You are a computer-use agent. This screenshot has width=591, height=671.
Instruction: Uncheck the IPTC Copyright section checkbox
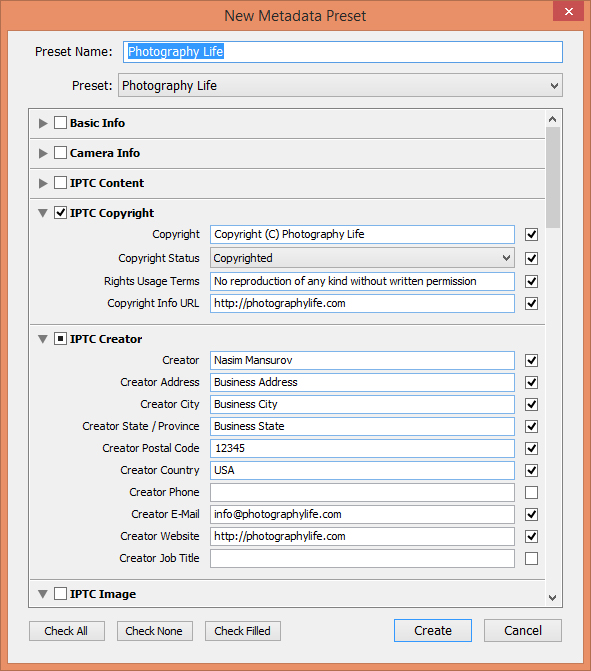[x=60, y=212]
